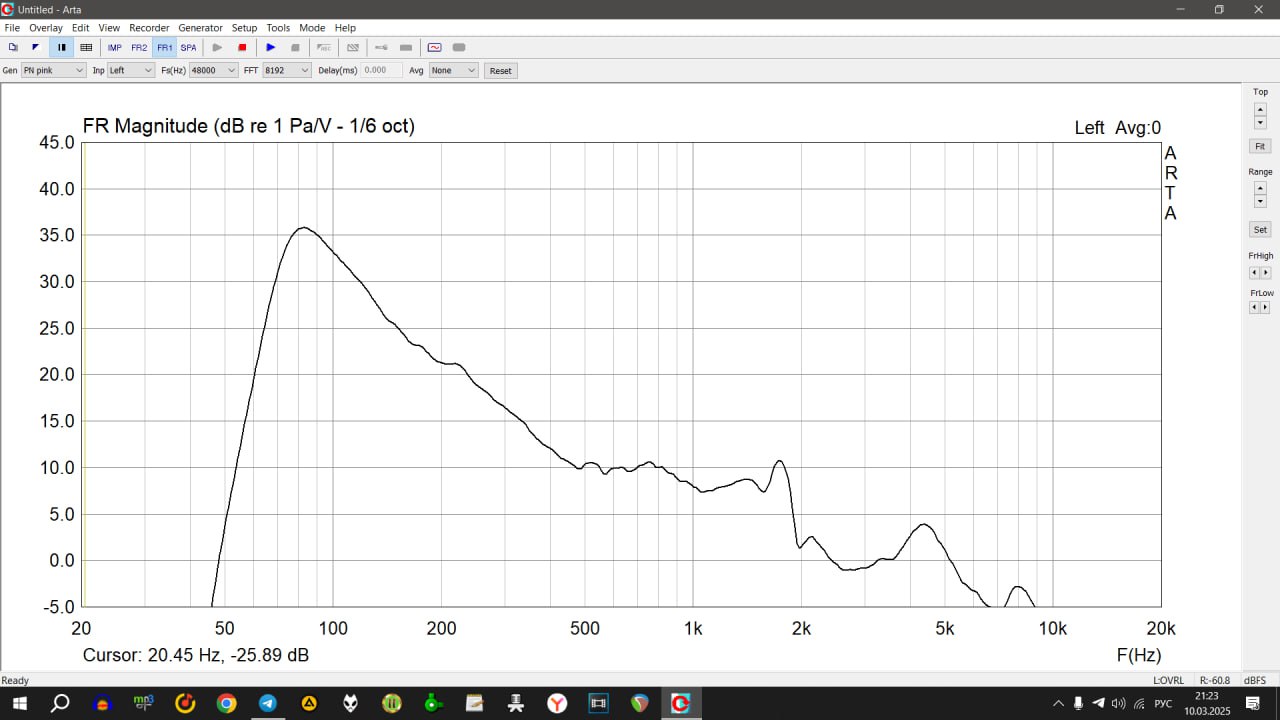The width and height of the screenshot is (1280, 720).
Task: Click the Delay(ms) input field
Action: coord(382,71)
